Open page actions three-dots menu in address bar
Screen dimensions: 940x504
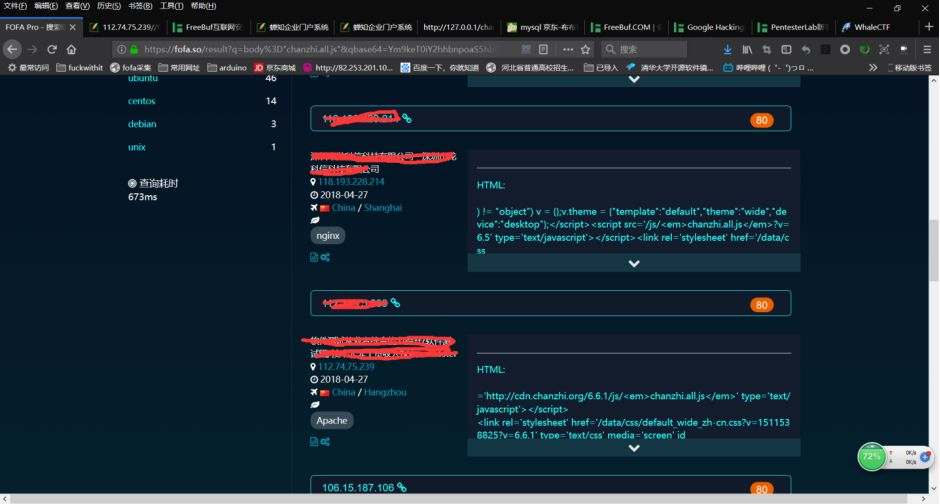pos(568,49)
